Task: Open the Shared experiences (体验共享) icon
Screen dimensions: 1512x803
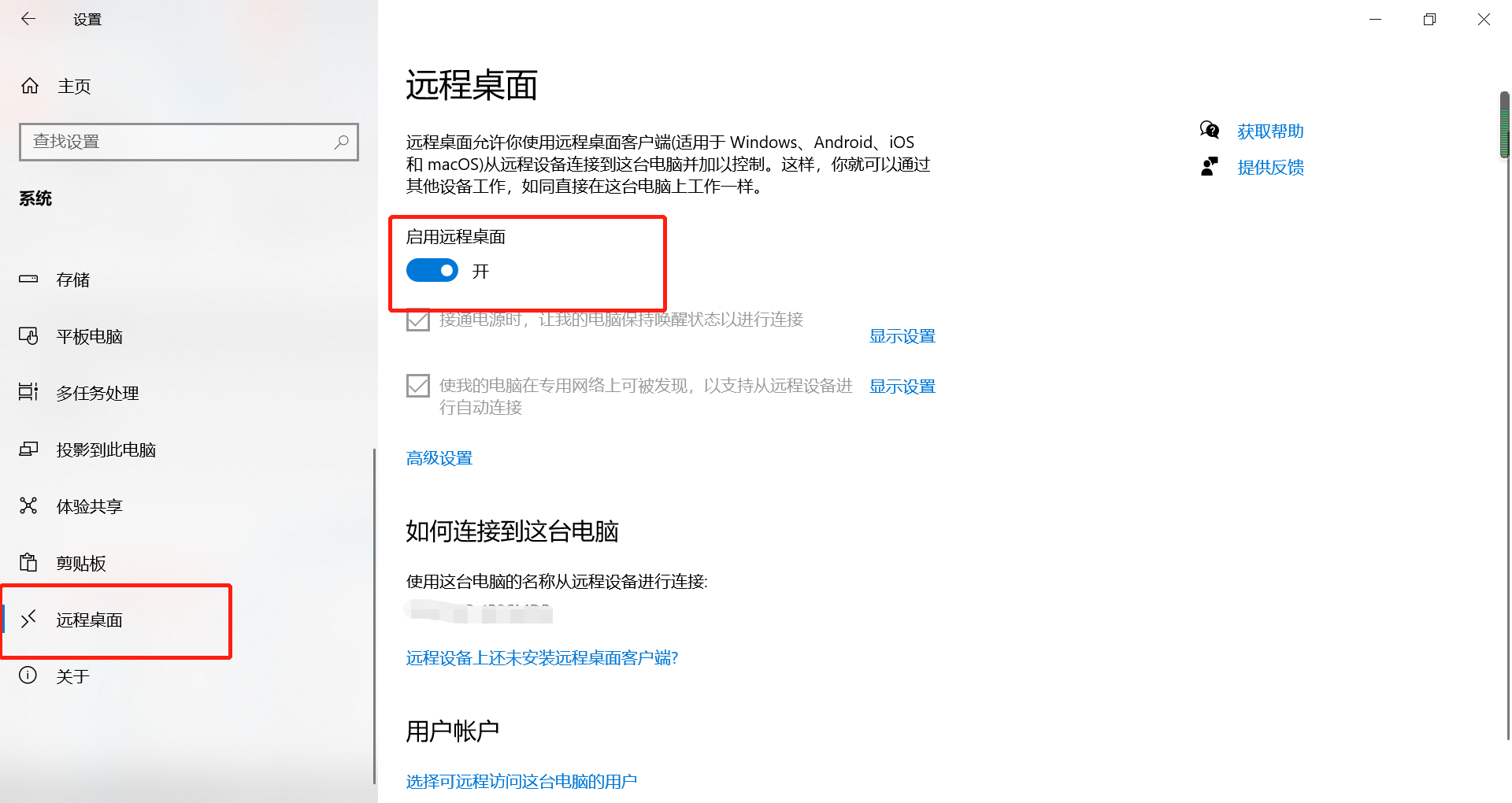Action: [x=28, y=505]
